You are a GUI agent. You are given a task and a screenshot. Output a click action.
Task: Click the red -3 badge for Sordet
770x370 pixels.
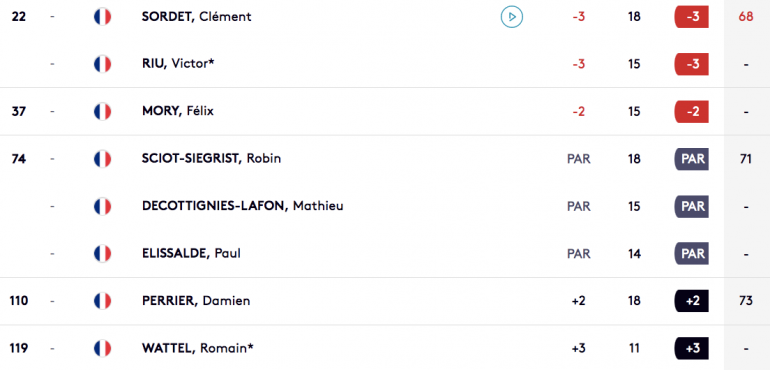pyautogui.click(x=691, y=17)
